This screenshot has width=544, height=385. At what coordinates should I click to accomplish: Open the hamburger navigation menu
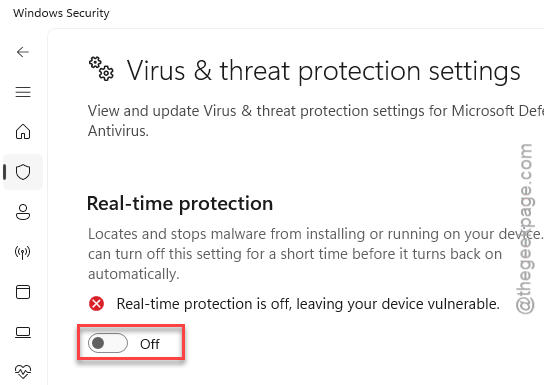click(x=23, y=92)
